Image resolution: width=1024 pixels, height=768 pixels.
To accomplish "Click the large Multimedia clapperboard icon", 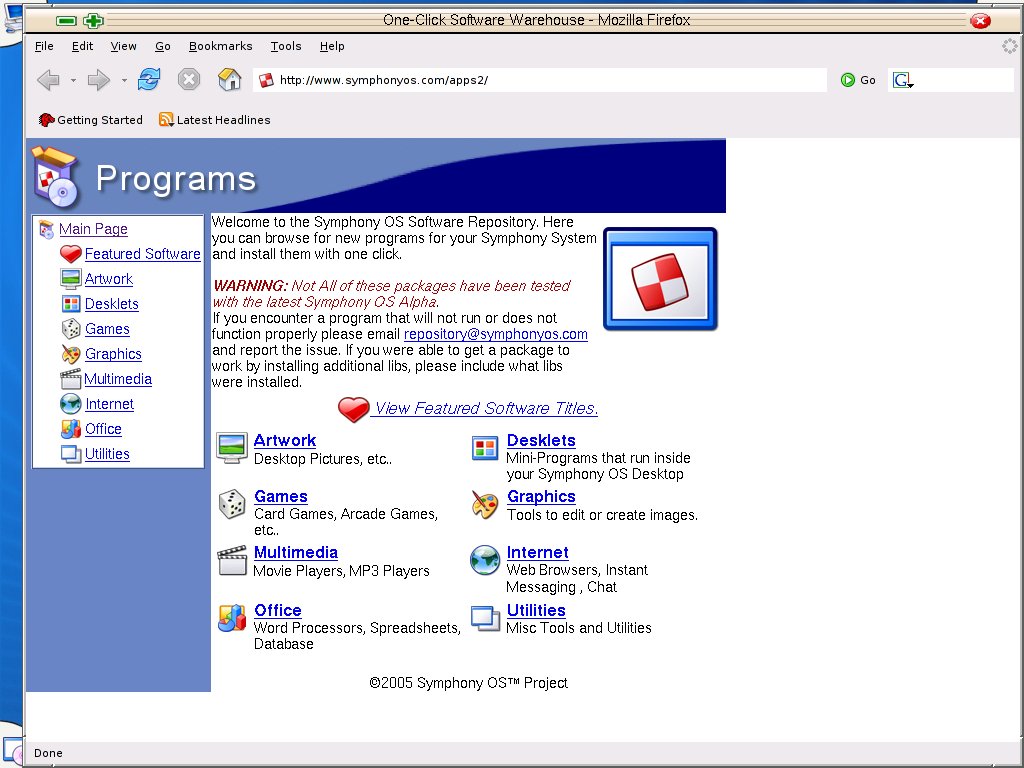I will pyautogui.click(x=232, y=560).
